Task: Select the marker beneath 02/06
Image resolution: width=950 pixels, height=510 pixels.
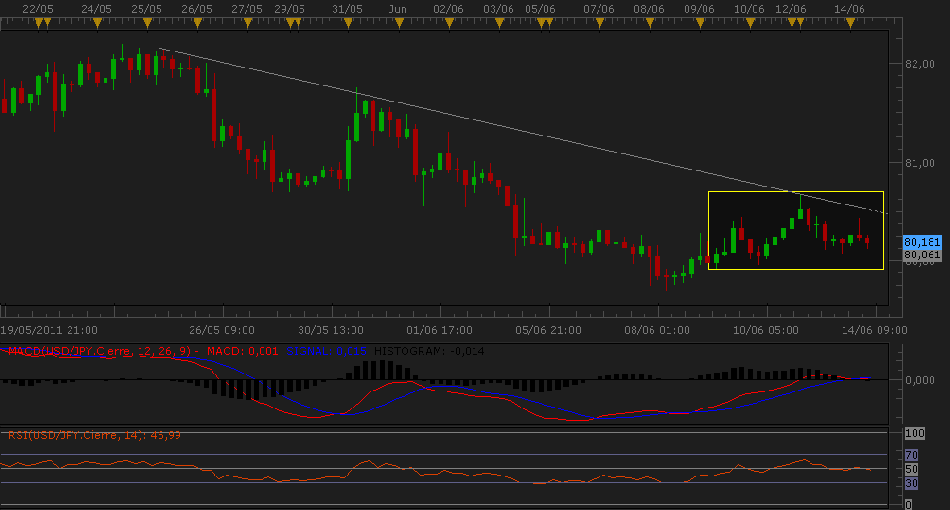Action: click(x=449, y=23)
